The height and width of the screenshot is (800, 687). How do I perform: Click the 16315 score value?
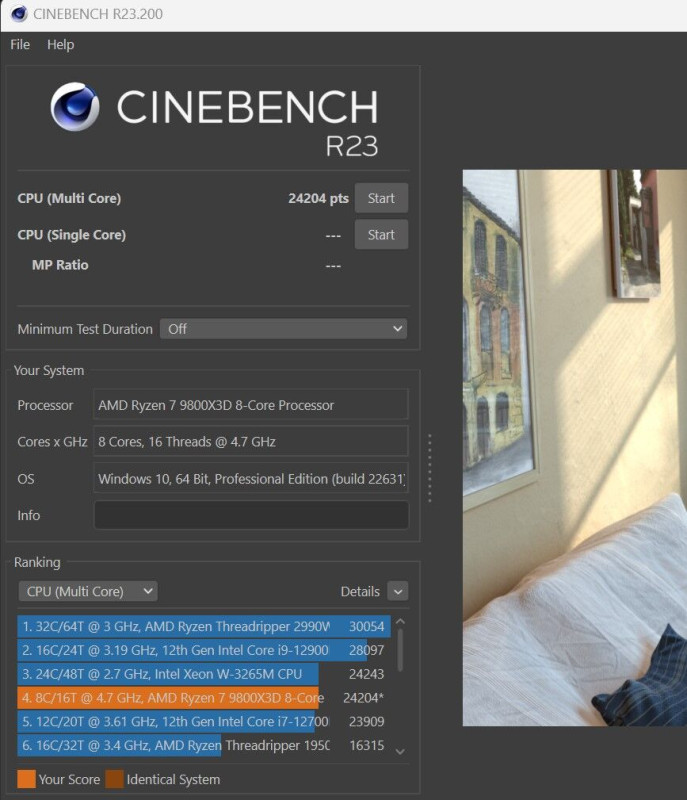(x=367, y=745)
